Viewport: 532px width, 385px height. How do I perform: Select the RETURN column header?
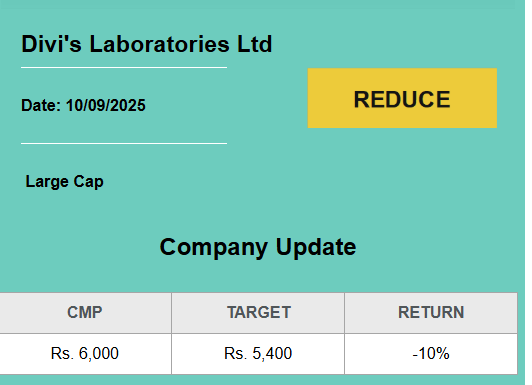(431, 313)
